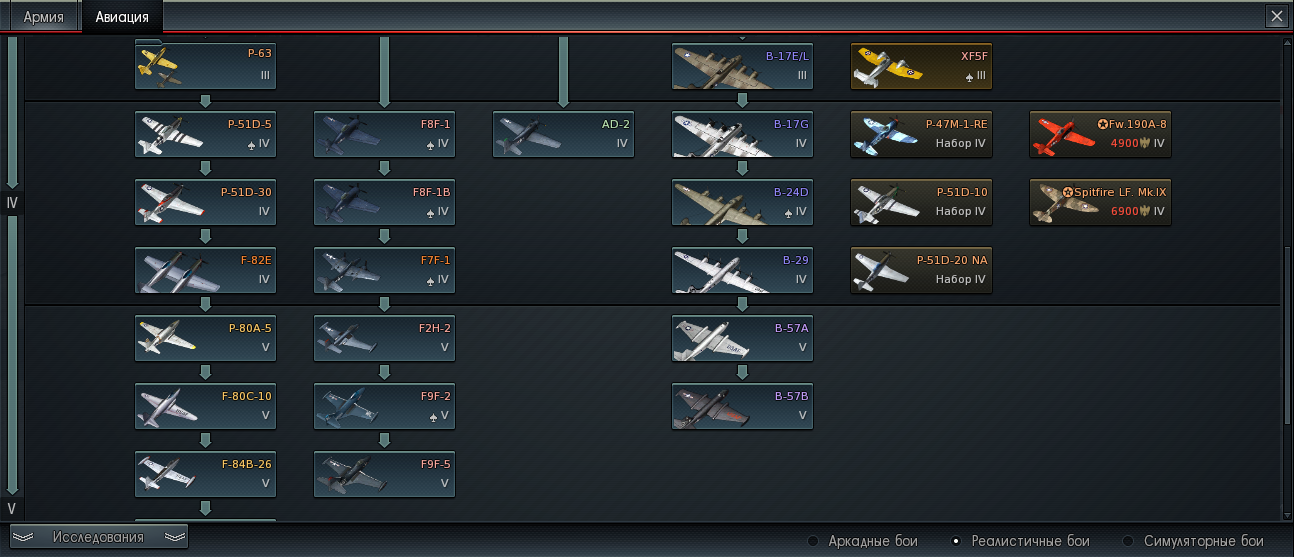Image resolution: width=1294 pixels, height=557 pixels.
Task: Switch to the Авиация tab
Action: [x=122, y=17]
